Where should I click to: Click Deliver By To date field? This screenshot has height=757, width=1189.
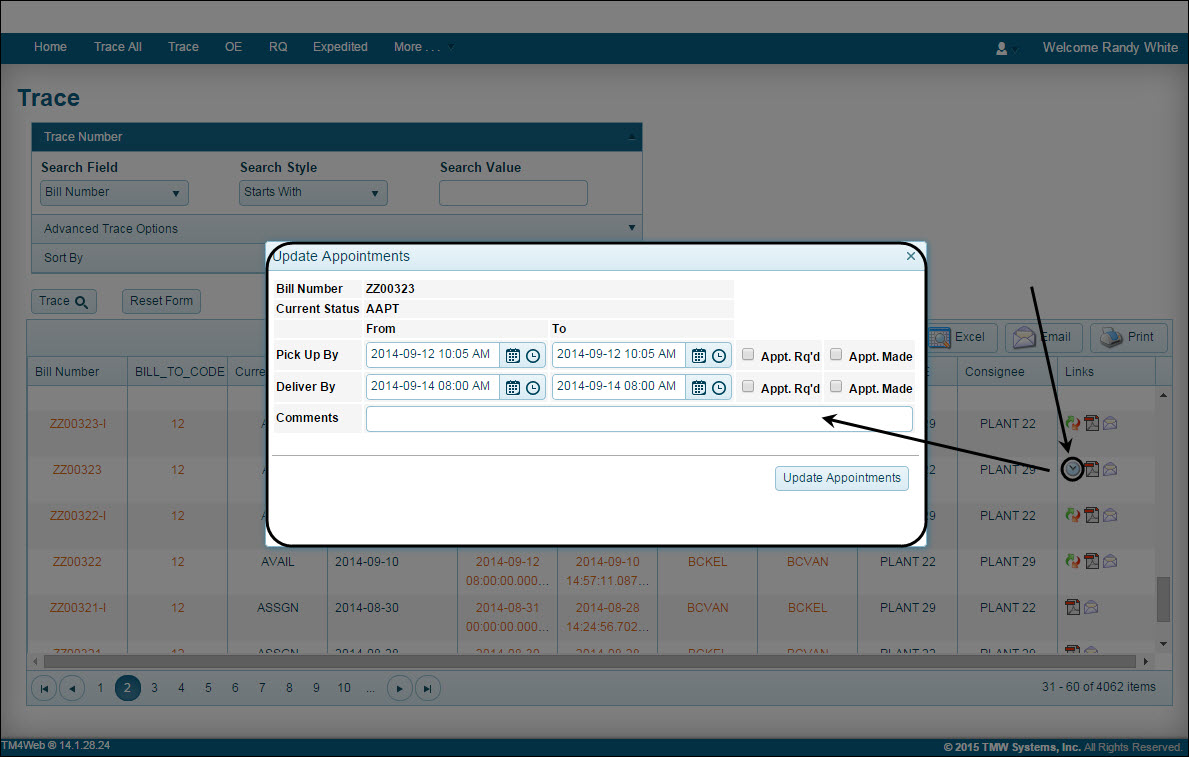618,386
